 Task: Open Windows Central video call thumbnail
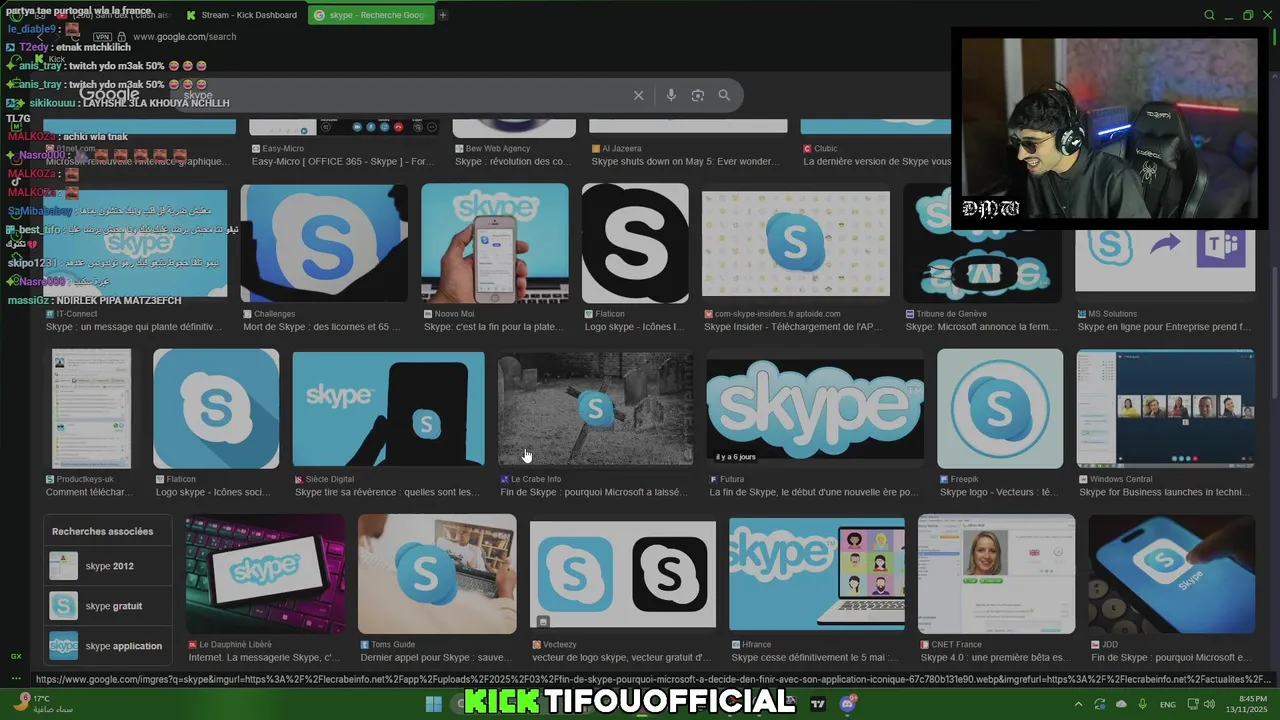1165,408
